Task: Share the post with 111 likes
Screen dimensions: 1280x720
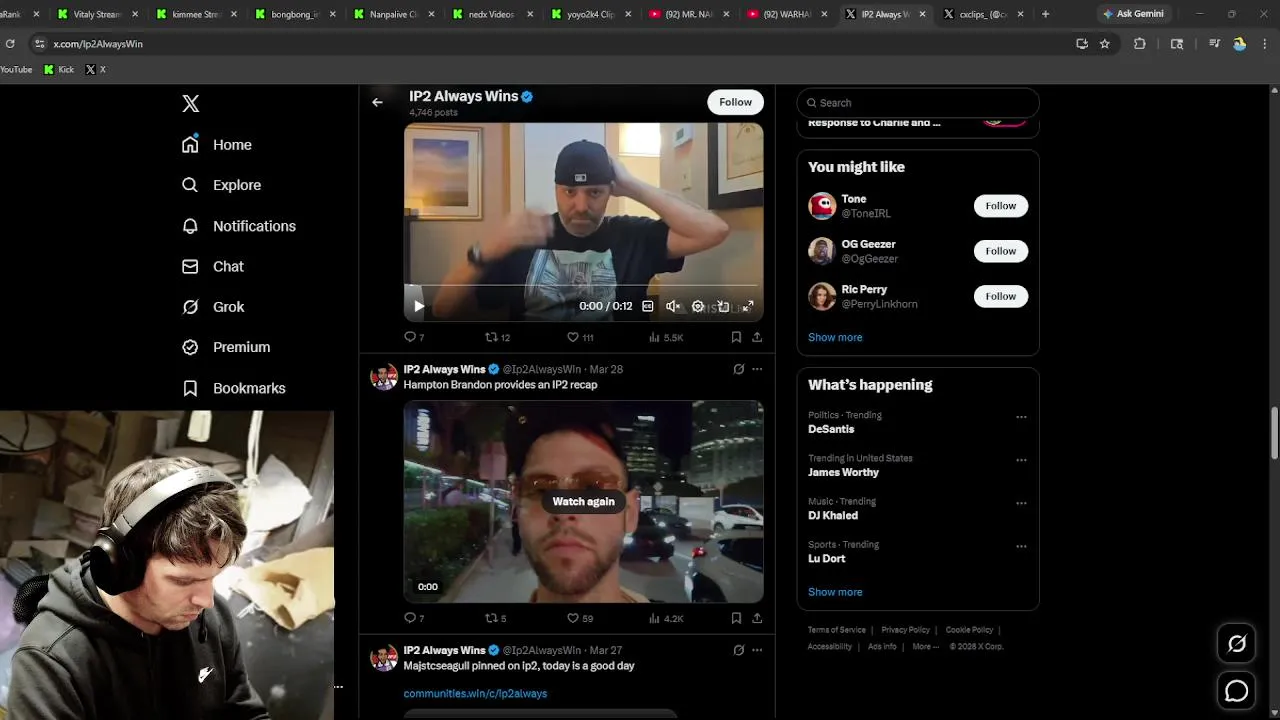Action: [x=757, y=337]
